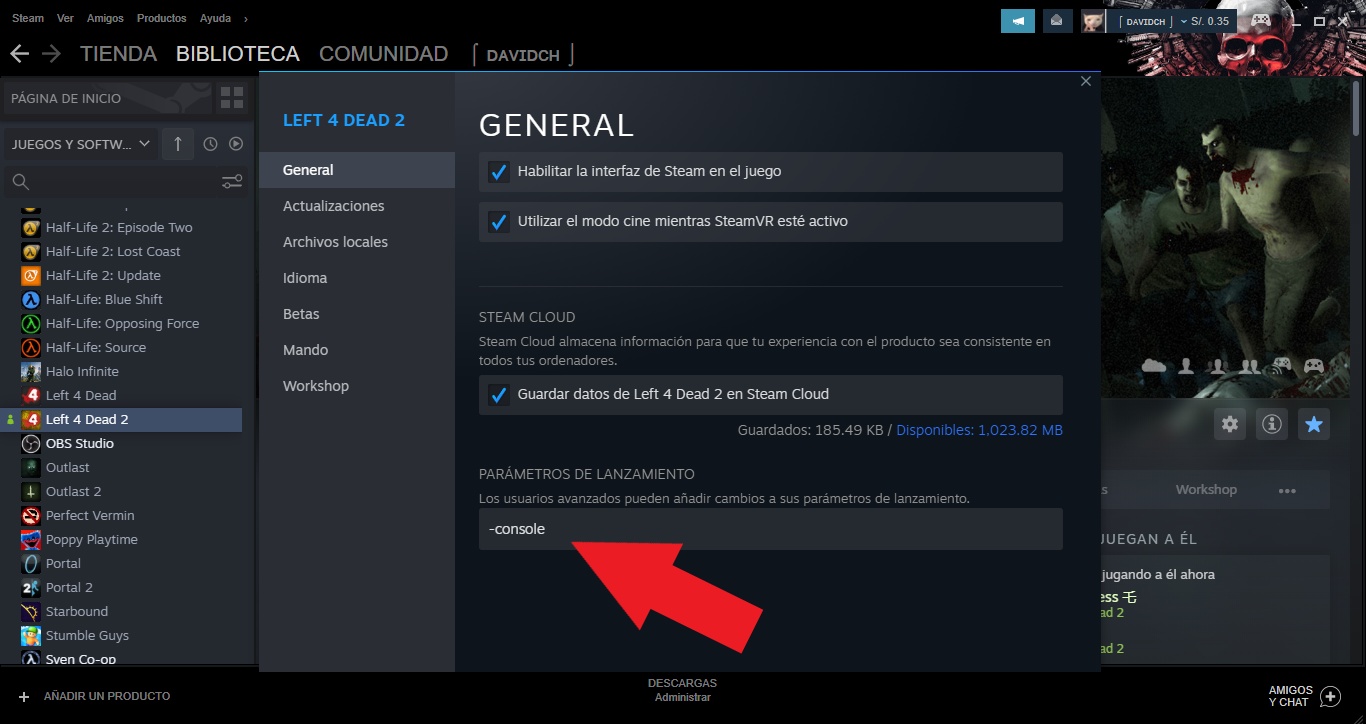
Task: Open the Amigos menu
Action: [106, 18]
